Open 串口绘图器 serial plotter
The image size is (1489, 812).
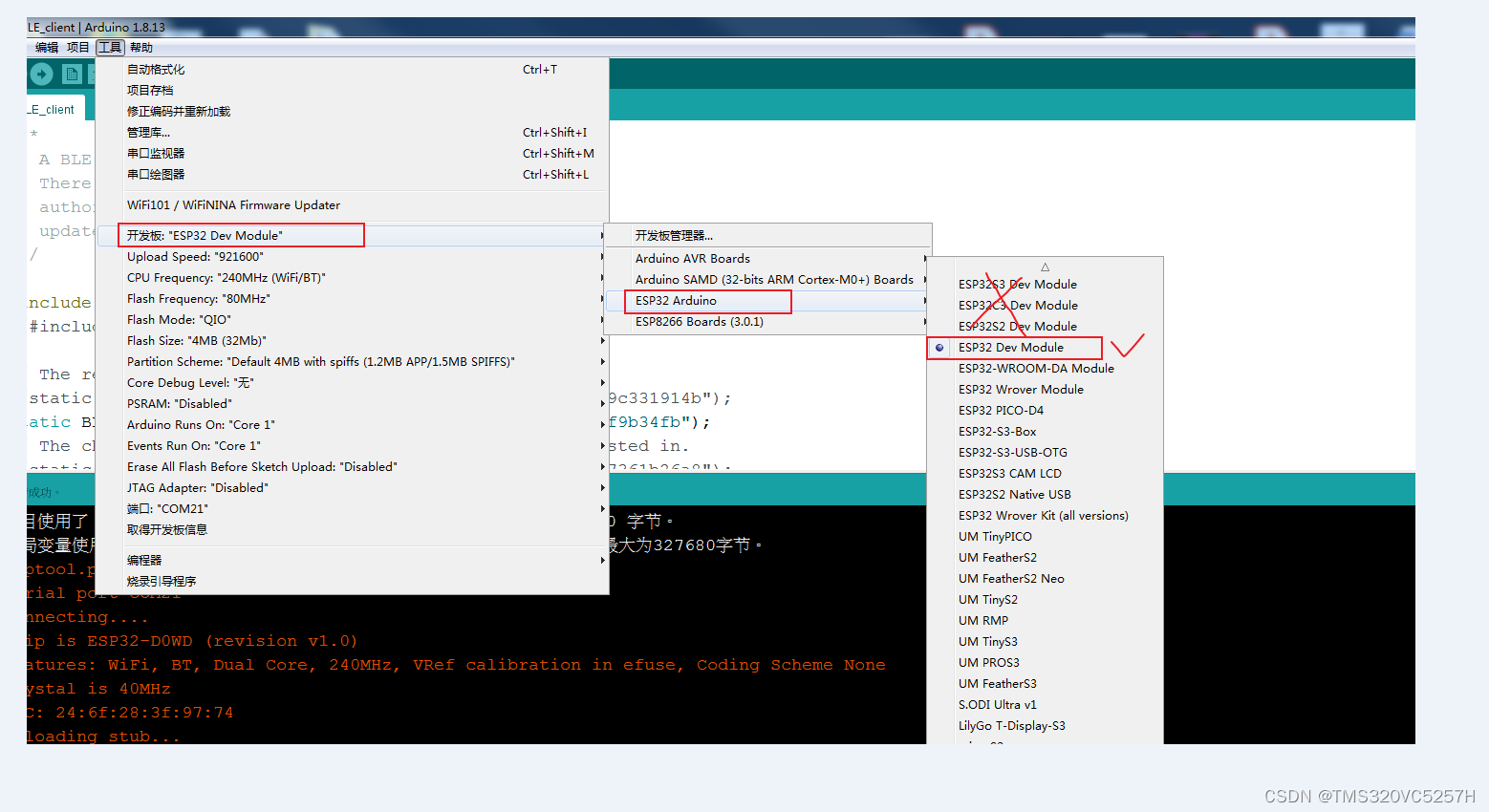[353, 175]
